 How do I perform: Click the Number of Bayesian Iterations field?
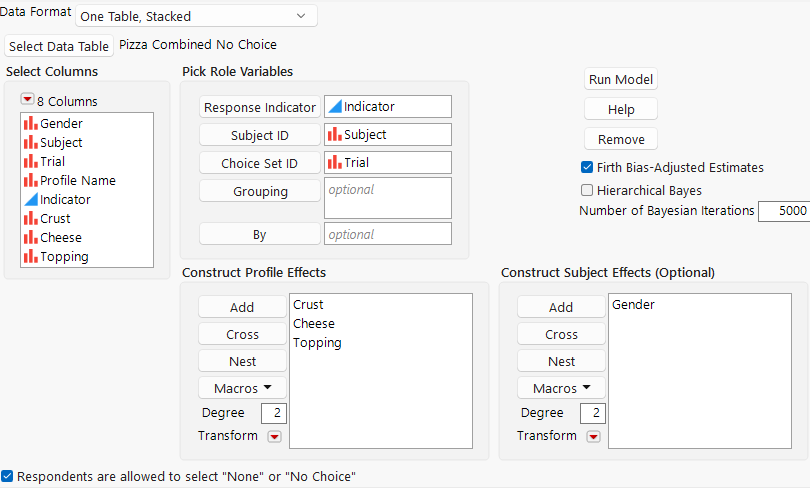(782, 211)
